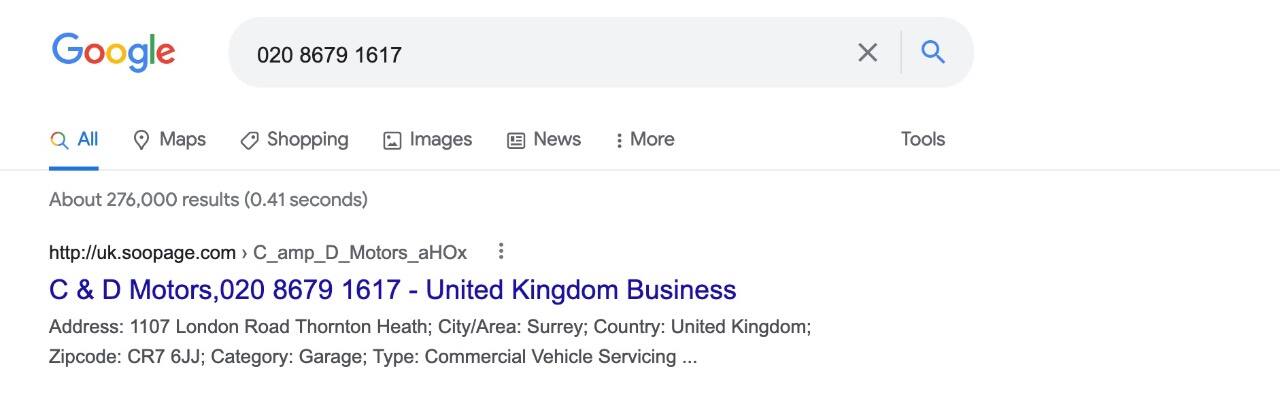
Task: Switch to the News tab
Action: pos(544,140)
